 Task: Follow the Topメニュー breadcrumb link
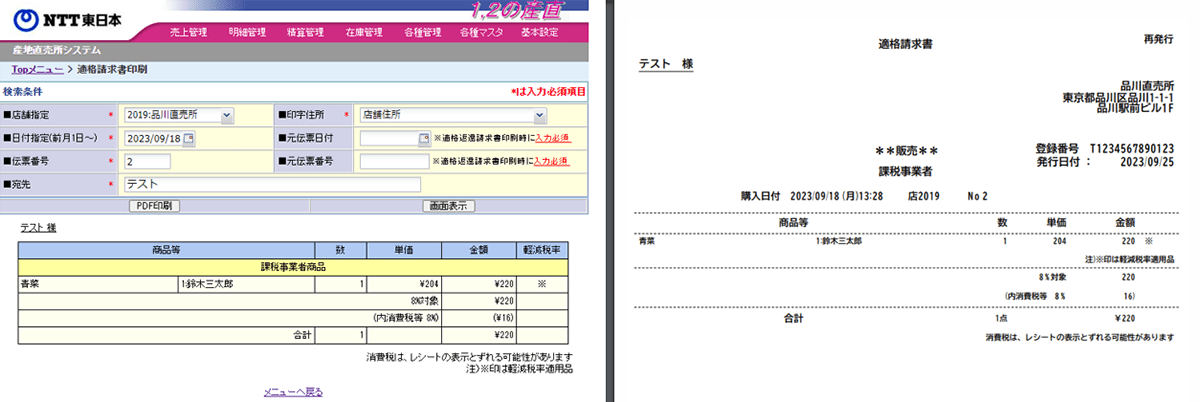click(37, 69)
